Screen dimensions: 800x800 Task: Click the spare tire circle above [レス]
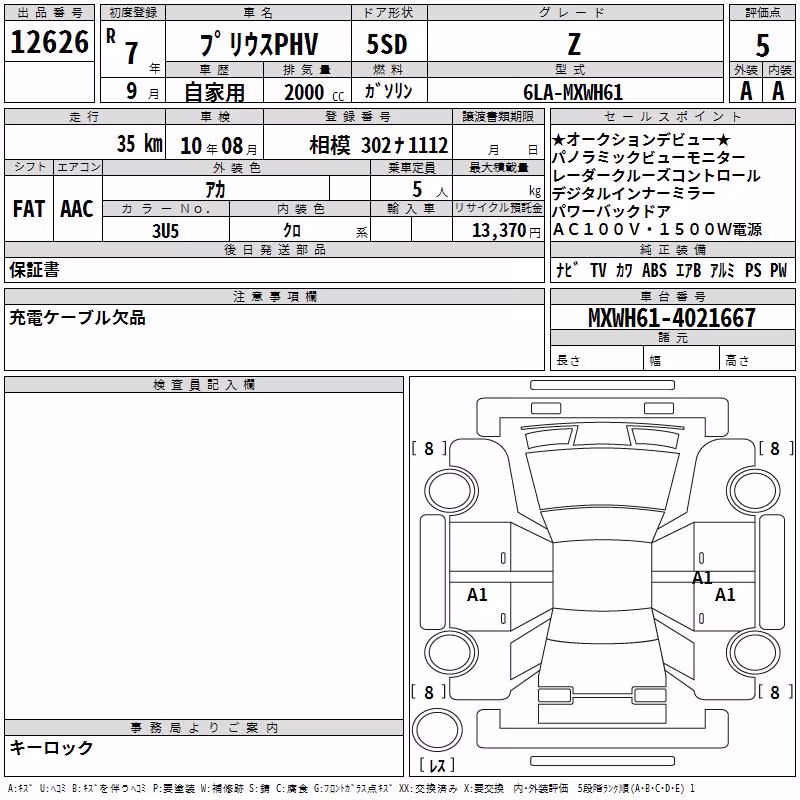(437, 730)
